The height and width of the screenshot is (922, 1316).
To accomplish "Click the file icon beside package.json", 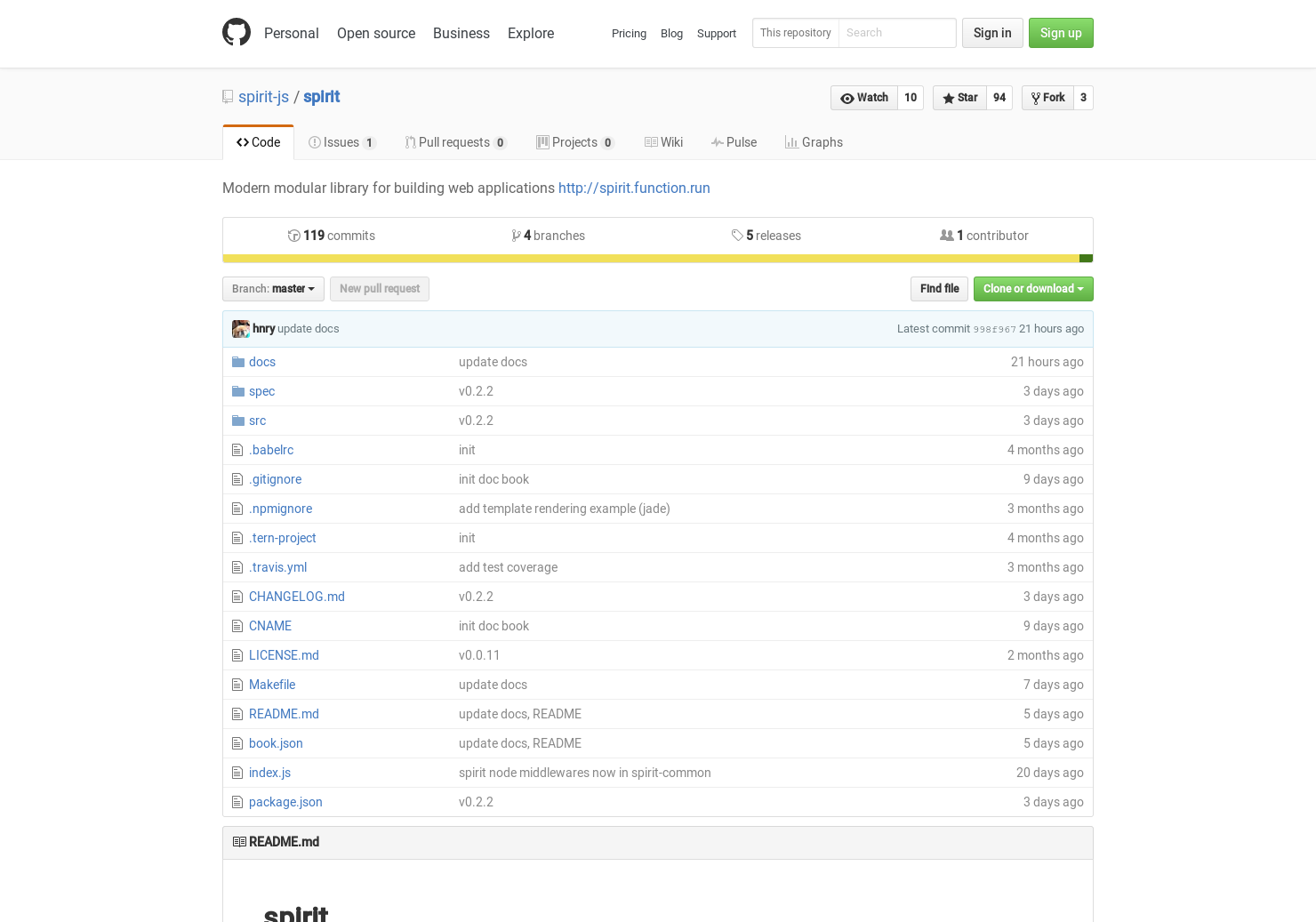I will [237, 802].
